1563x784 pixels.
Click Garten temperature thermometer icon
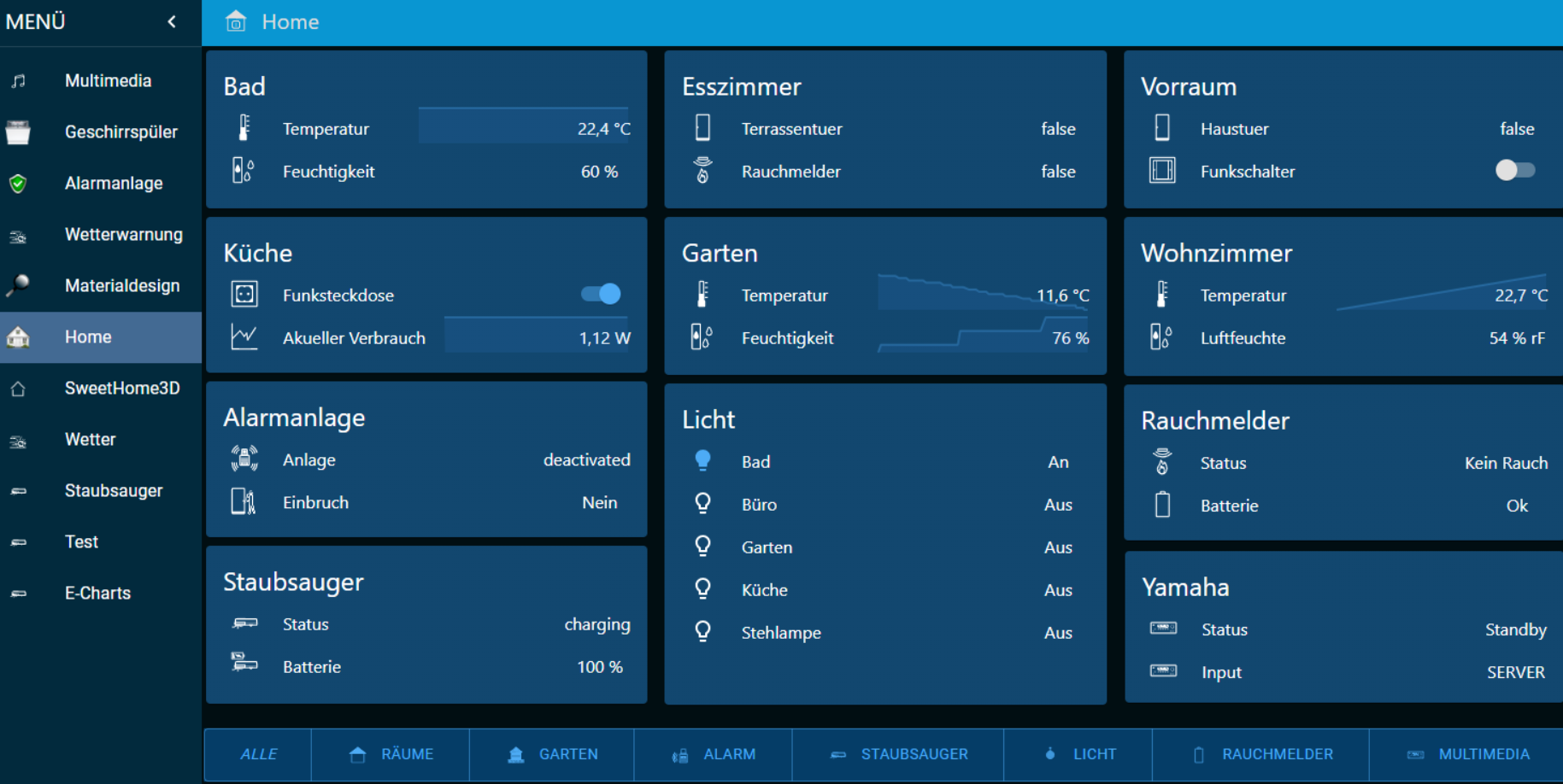(x=702, y=294)
